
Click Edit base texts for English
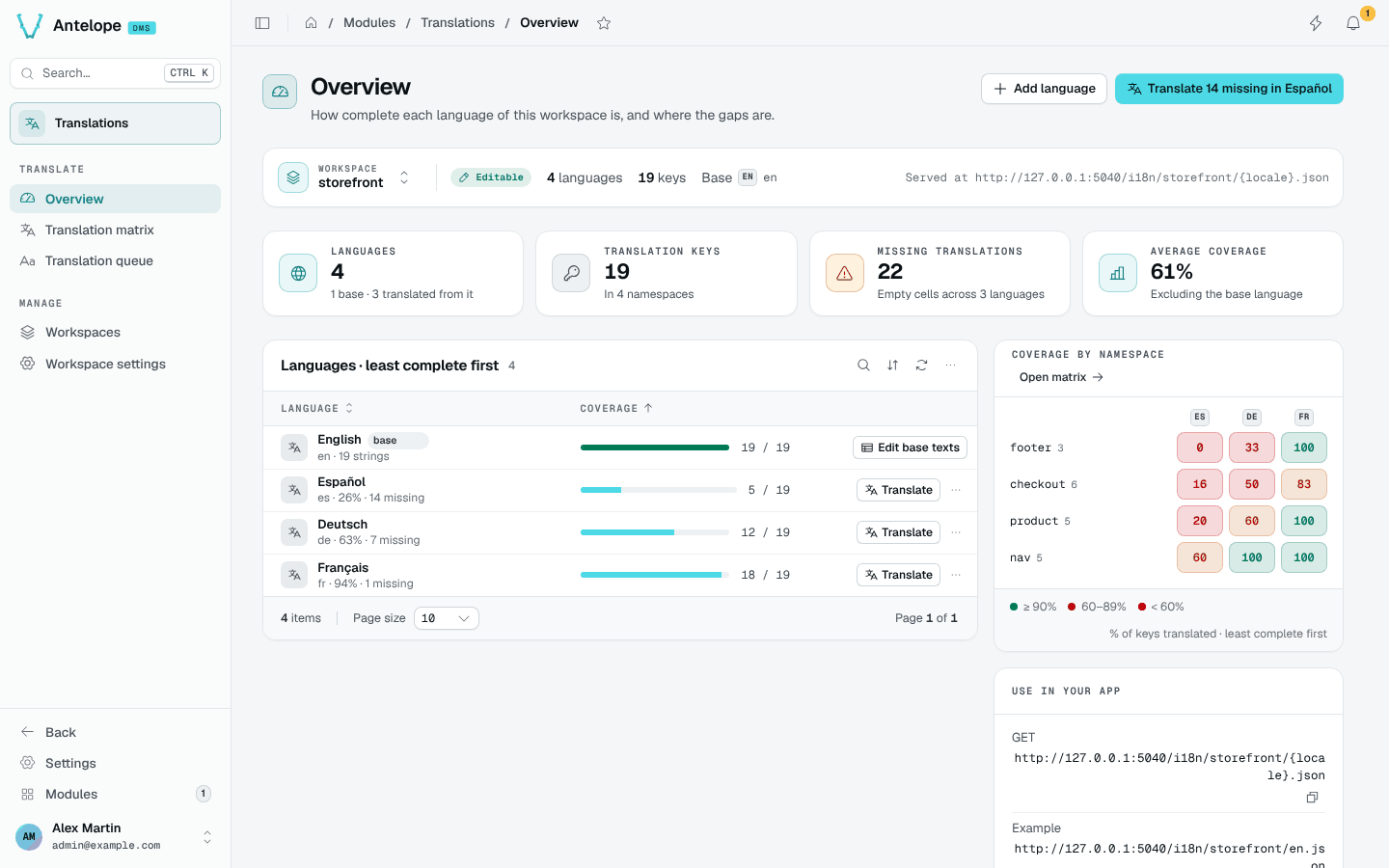(x=910, y=448)
